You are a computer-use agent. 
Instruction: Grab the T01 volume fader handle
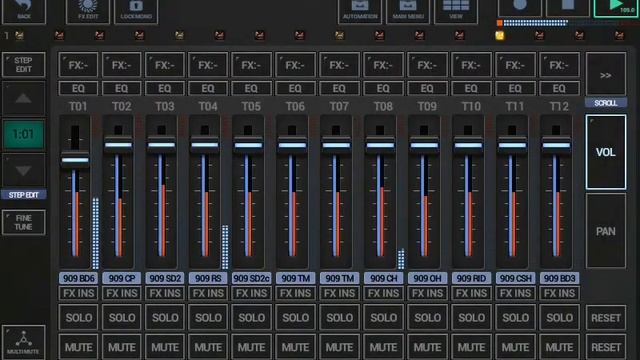pyautogui.click(x=75, y=160)
